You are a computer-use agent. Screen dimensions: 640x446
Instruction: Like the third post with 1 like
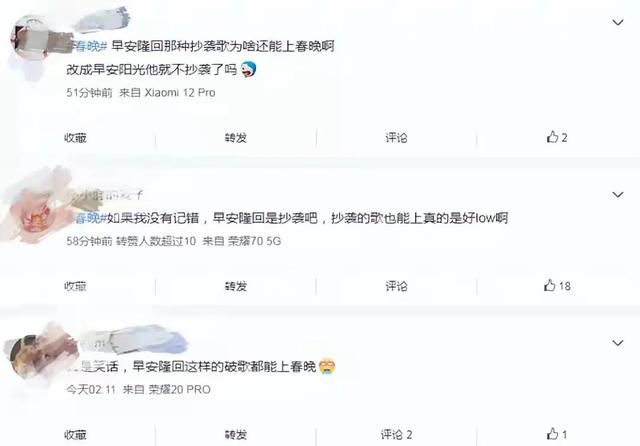pos(557,434)
